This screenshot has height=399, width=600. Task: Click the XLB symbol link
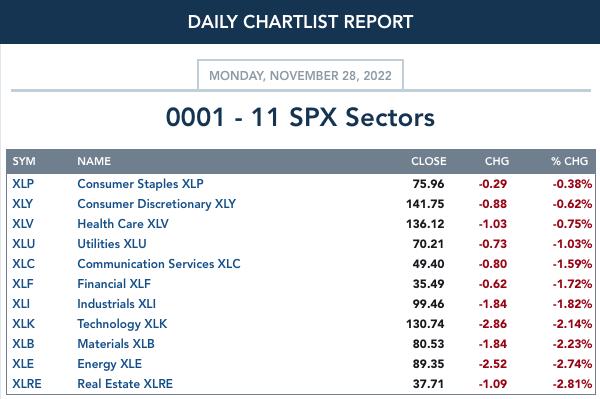(23, 344)
